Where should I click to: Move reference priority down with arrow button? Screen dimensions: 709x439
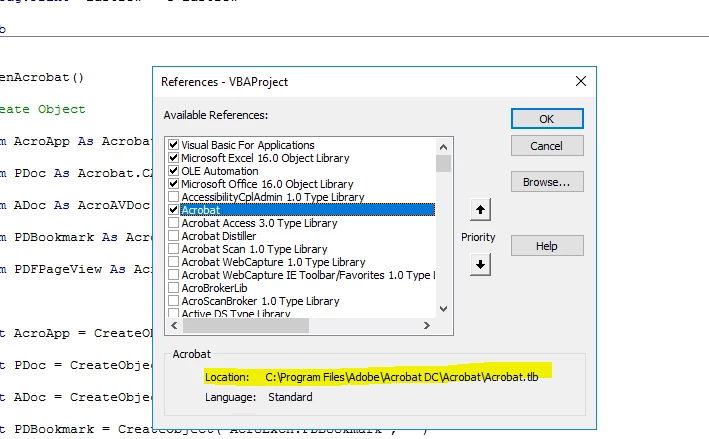[x=480, y=264]
